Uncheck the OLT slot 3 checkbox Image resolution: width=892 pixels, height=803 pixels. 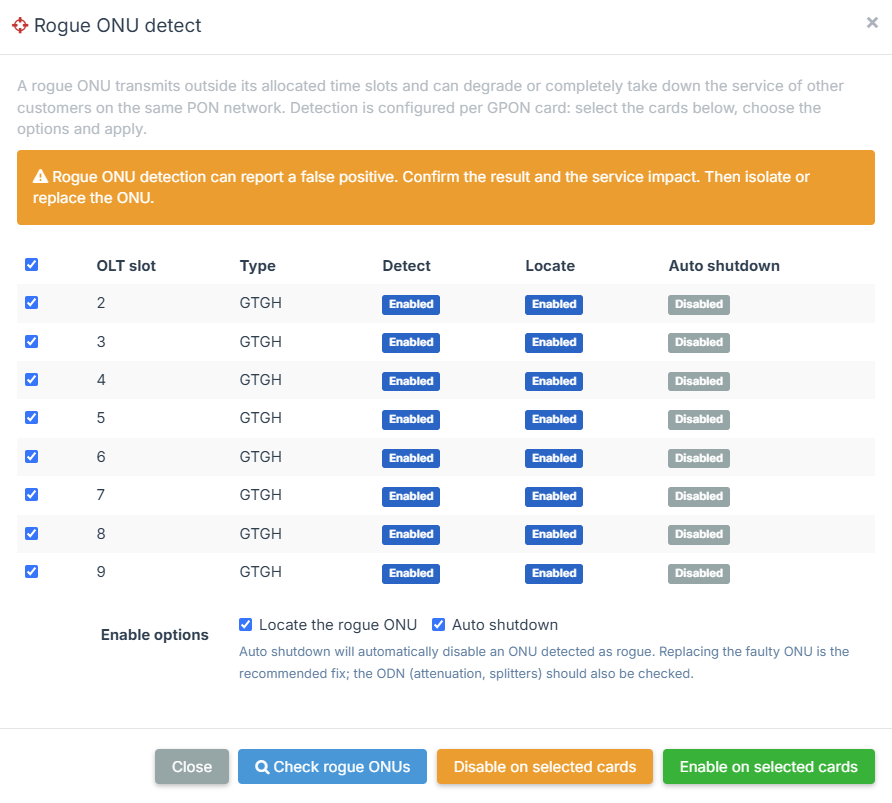[x=32, y=341]
